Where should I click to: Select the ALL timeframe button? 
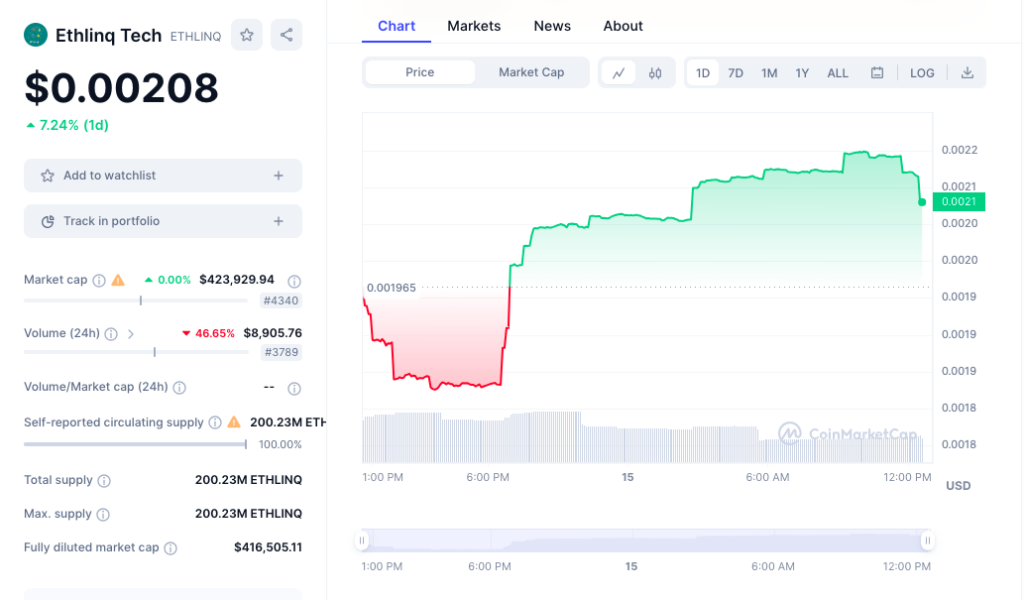(x=837, y=72)
